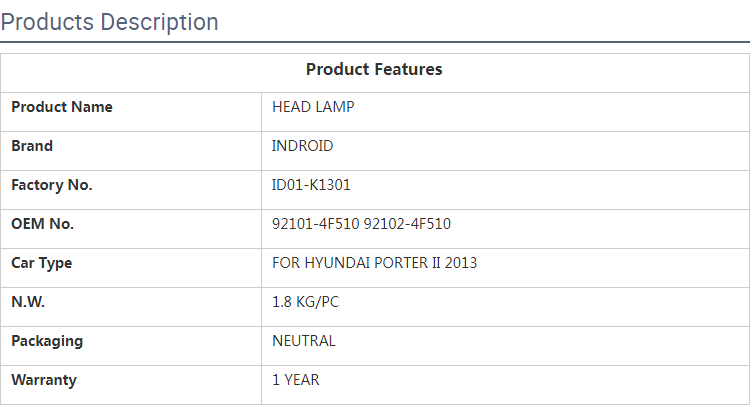Click the Product Name label cell
The image size is (752, 407).
(62, 107)
